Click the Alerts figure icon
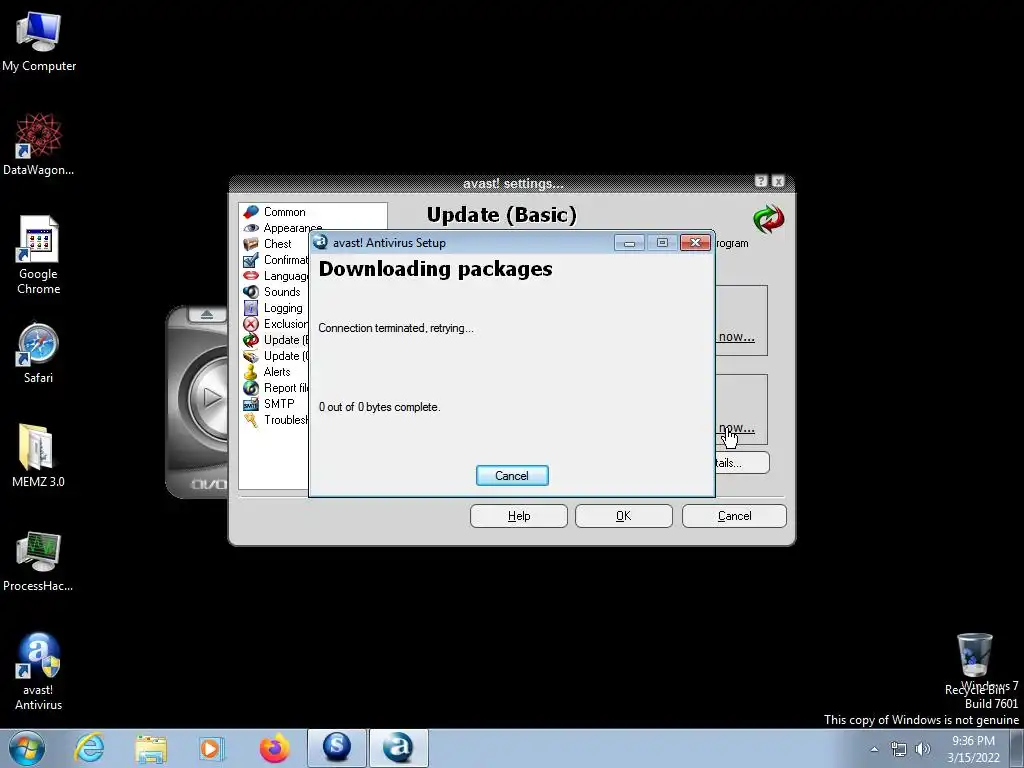Viewport: 1024px width, 768px height. click(251, 372)
